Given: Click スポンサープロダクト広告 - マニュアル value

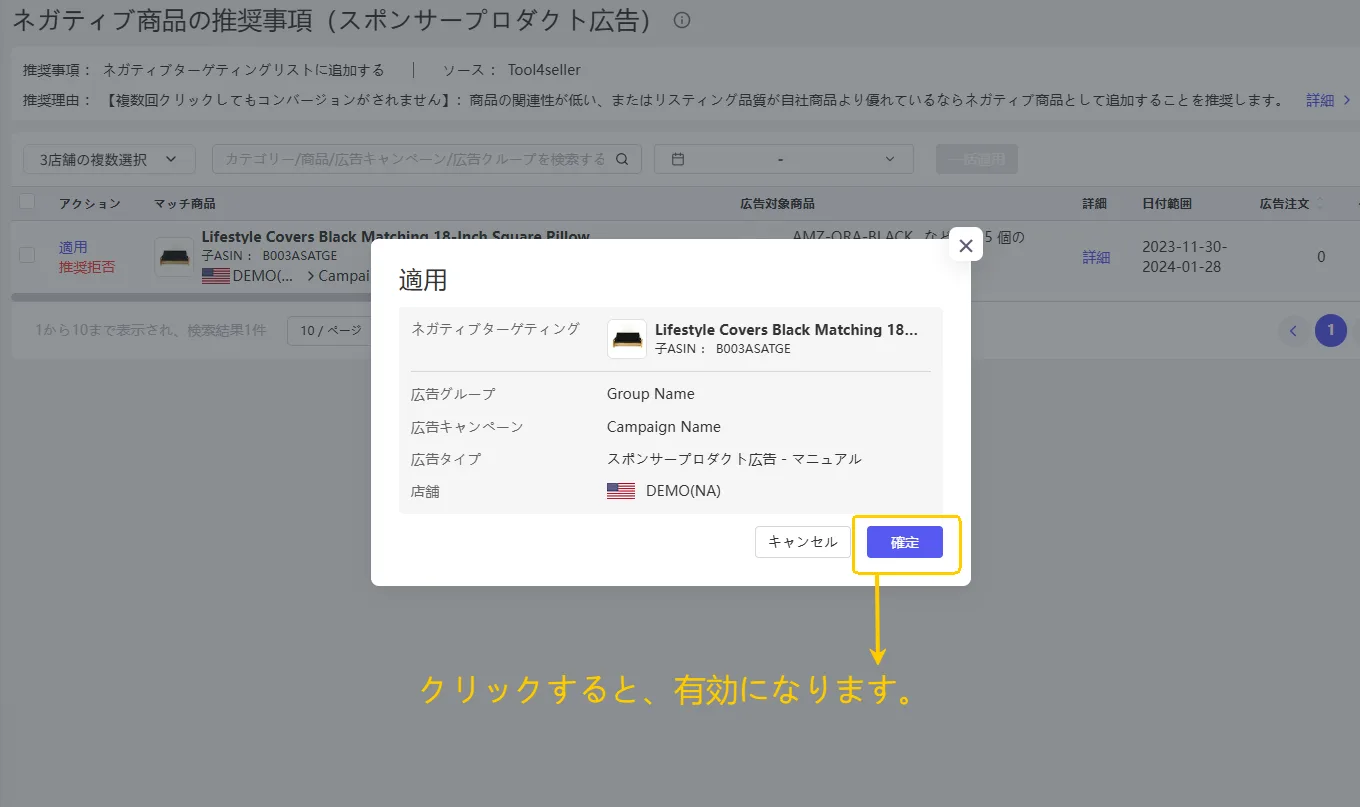Looking at the screenshot, I should click(x=734, y=459).
